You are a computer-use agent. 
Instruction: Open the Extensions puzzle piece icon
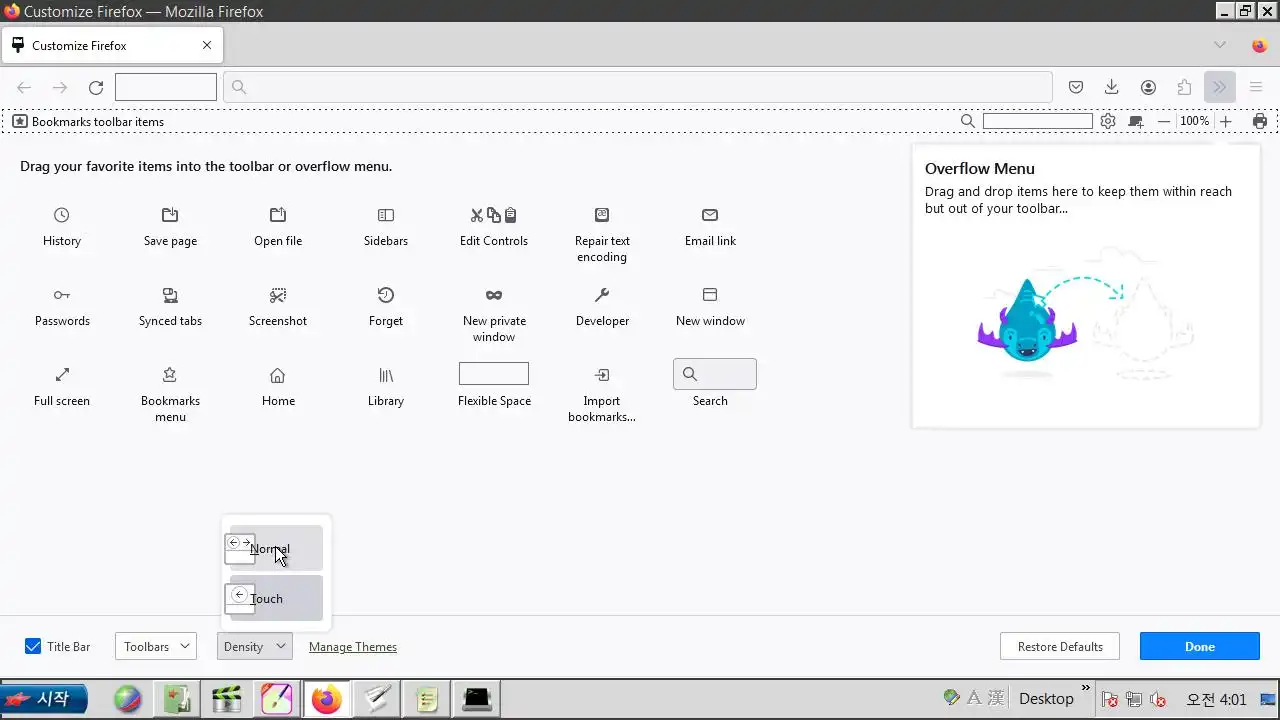[1184, 87]
